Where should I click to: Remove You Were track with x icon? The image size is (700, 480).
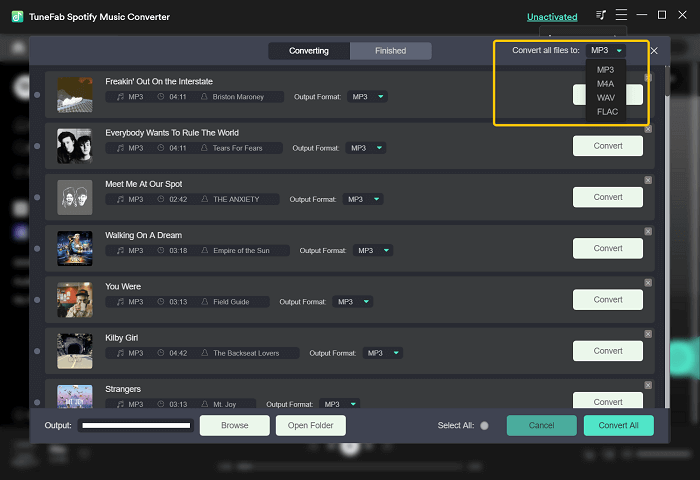[648, 283]
